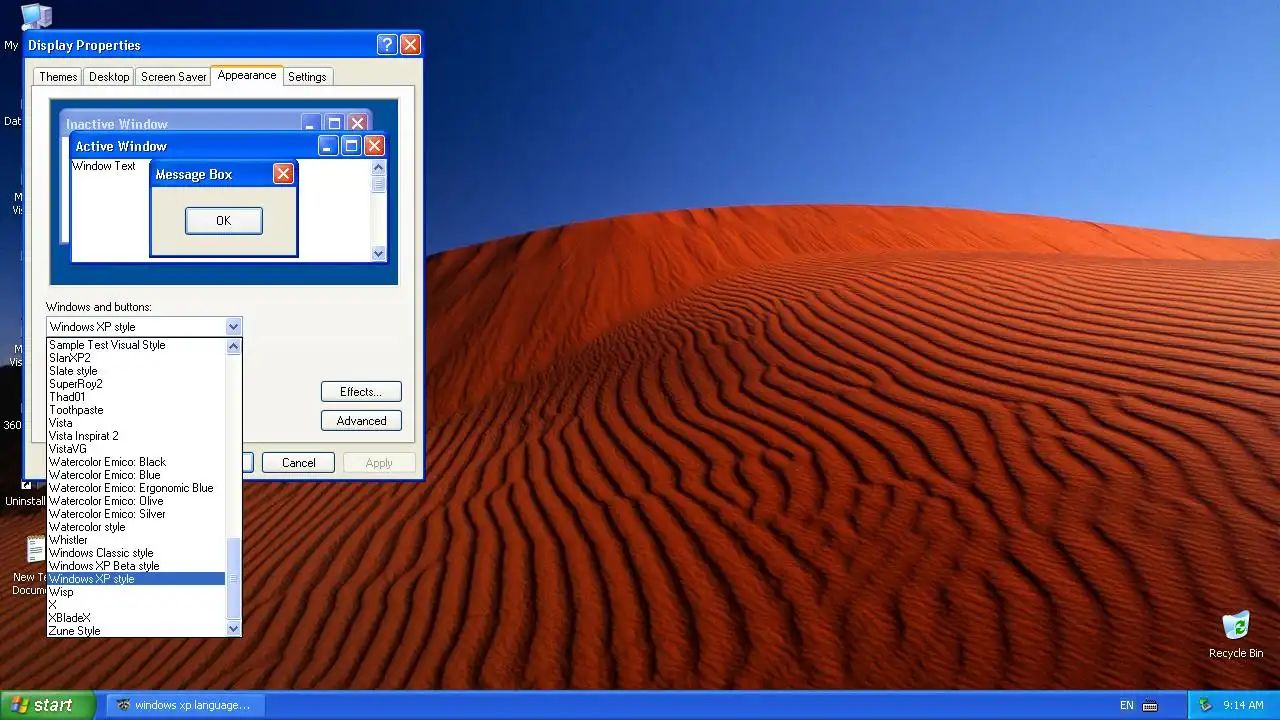Image resolution: width=1280 pixels, height=720 pixels.
Task: Open the Recycle Bin desktop icon
Action: [x=1236, y=635]
